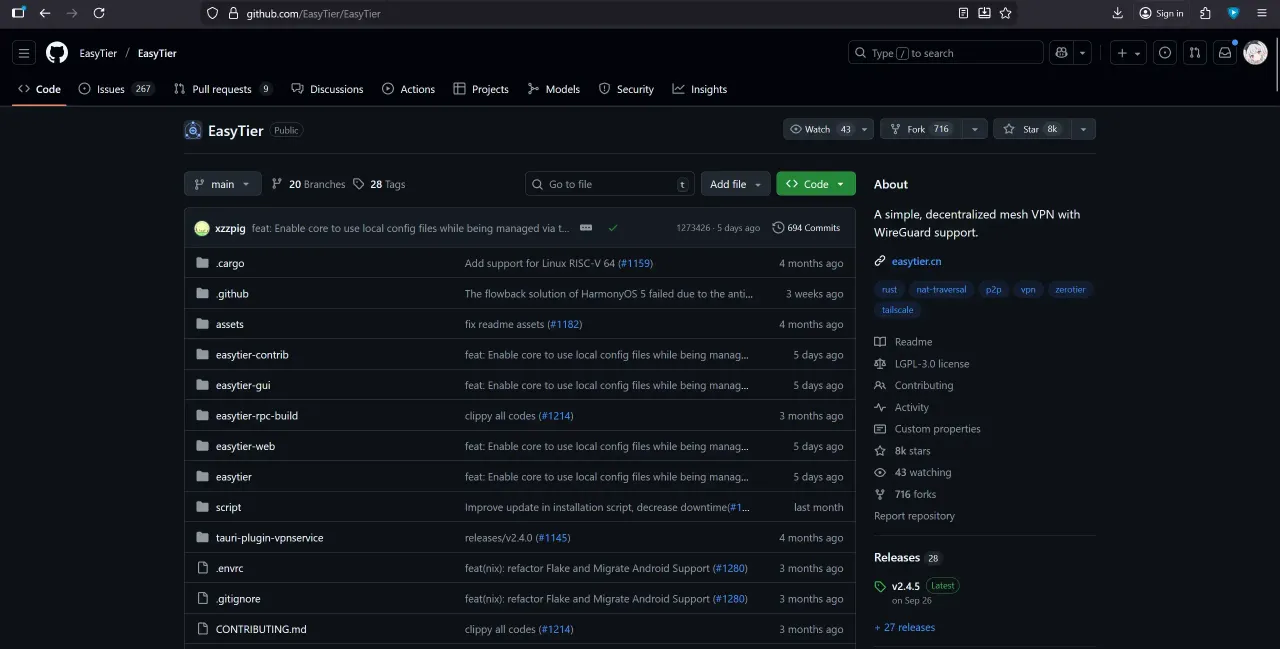Go back with the browser back arrow
The height and width of the screenshot is (649, 1280).
click(44, 13)
